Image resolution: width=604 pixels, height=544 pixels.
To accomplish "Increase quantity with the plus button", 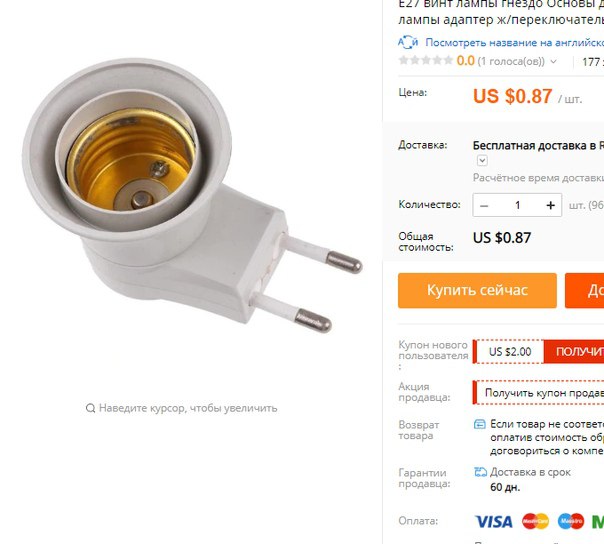I will 550,205.
